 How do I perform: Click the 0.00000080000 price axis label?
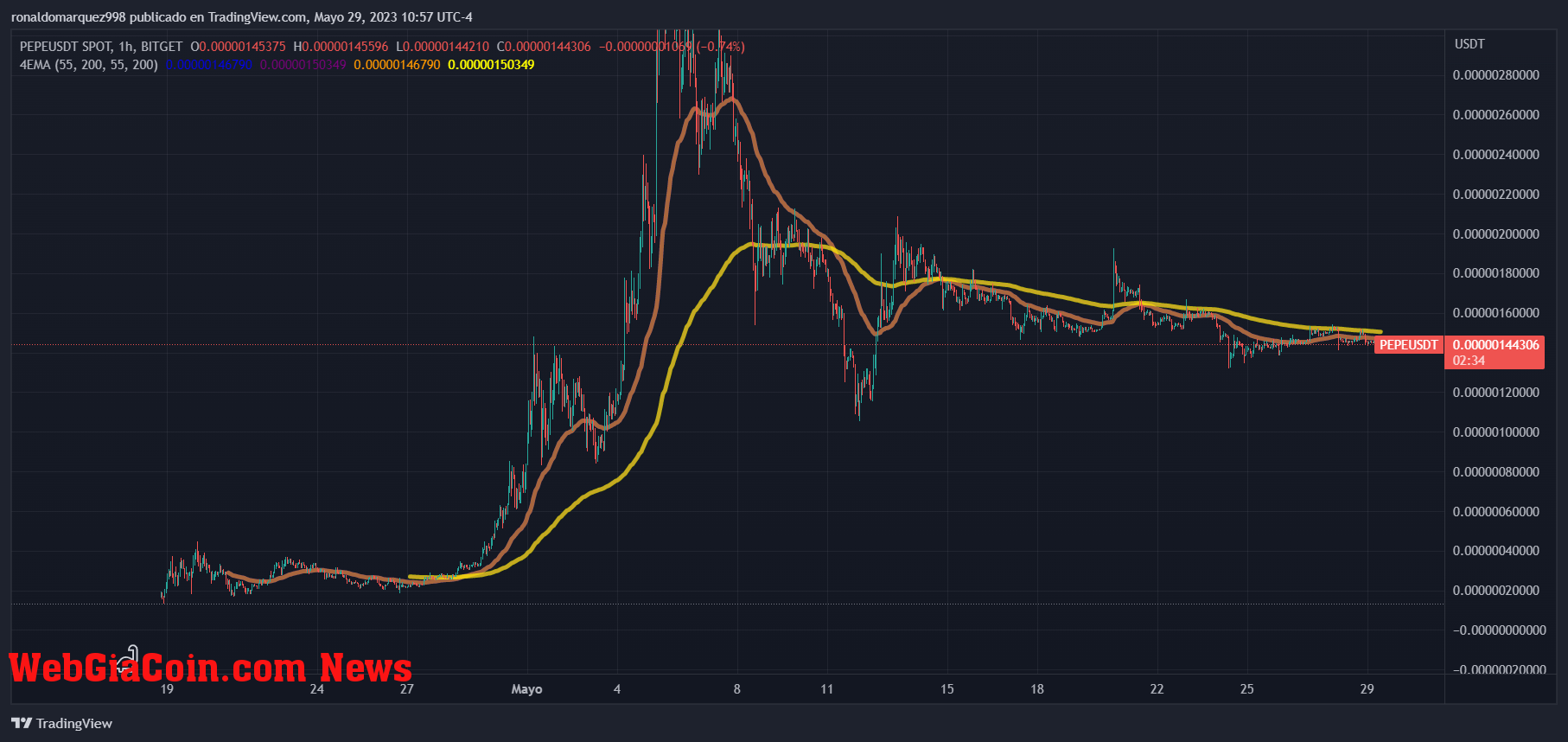coord(1496,472)
